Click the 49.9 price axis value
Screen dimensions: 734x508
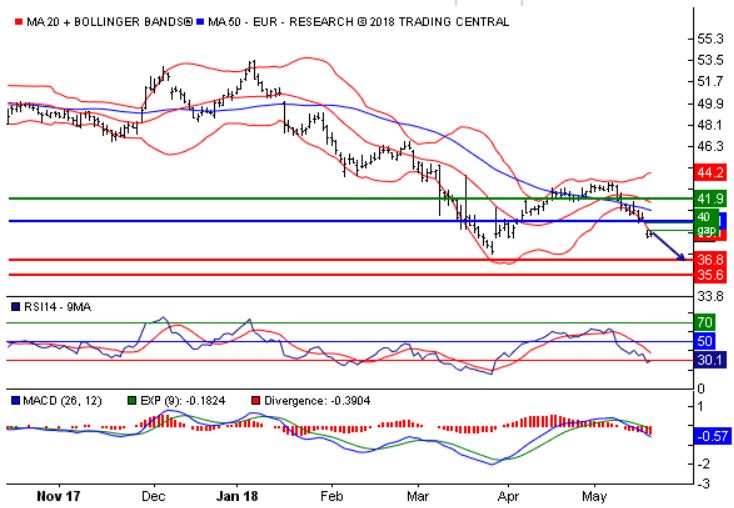pyautogui.click(x=710, y=104)
